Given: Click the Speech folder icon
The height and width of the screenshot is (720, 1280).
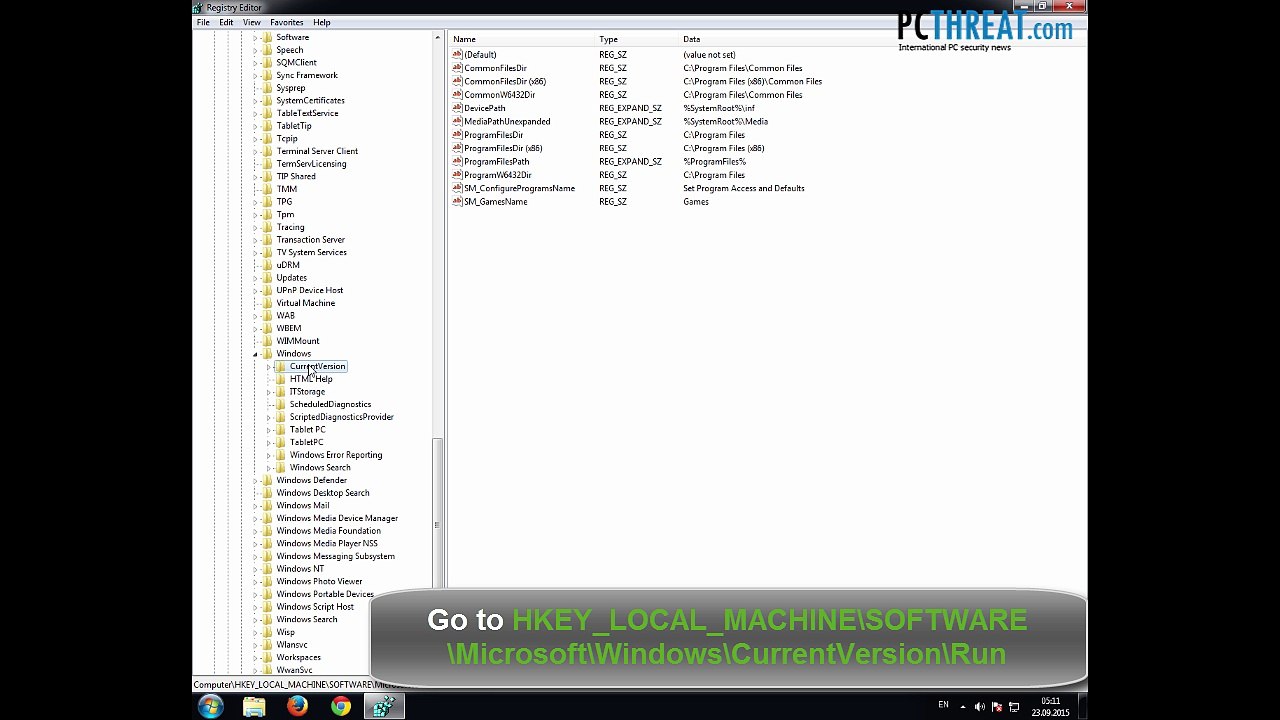Looking at the screenshot, I should point(267,50).
